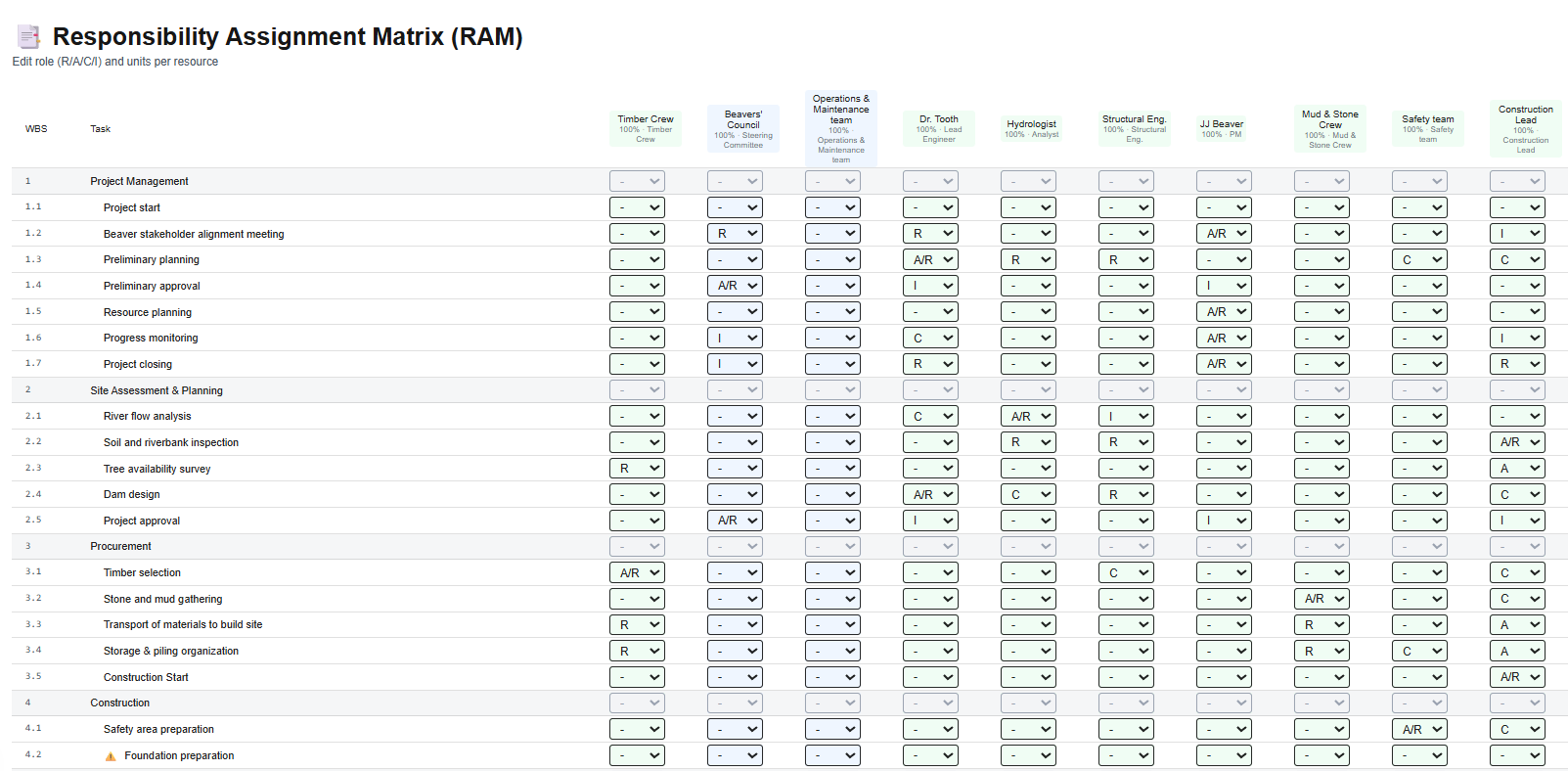Select the Site Assessment & Planning row
This screenshot has width=1568, height=771.
pos(157,390)
